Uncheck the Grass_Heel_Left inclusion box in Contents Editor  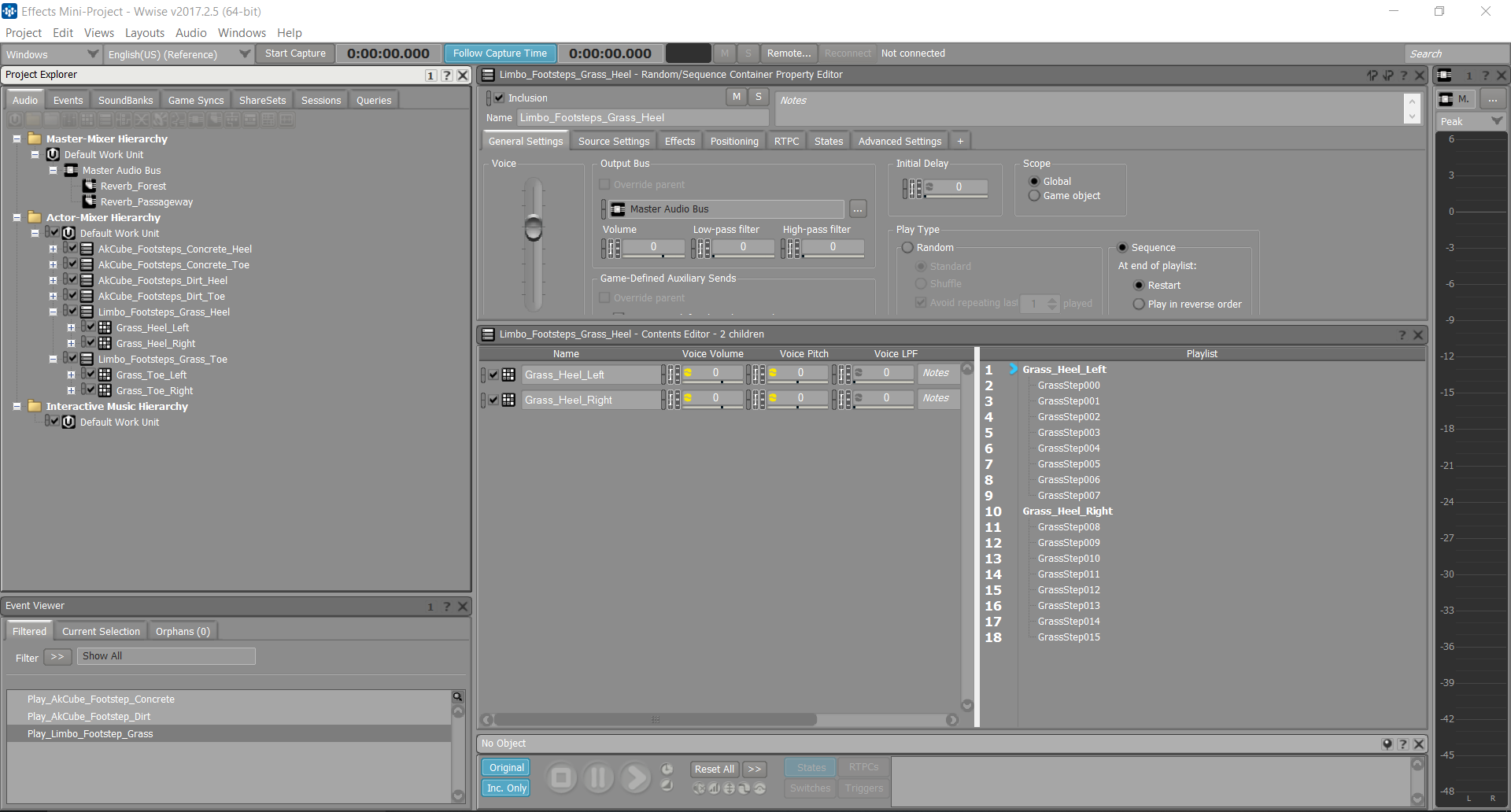493,375
